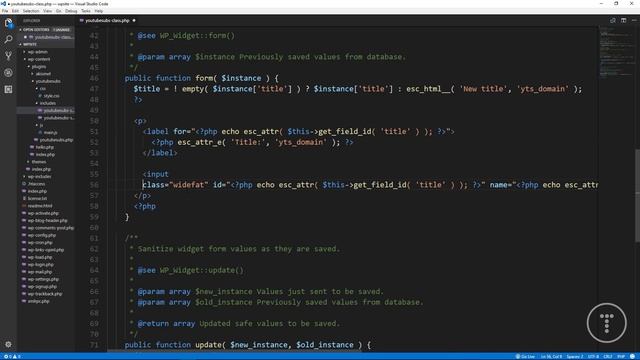The image size is (640, 360).
Task: Open the Debug menu
Action: pos(71,11)
